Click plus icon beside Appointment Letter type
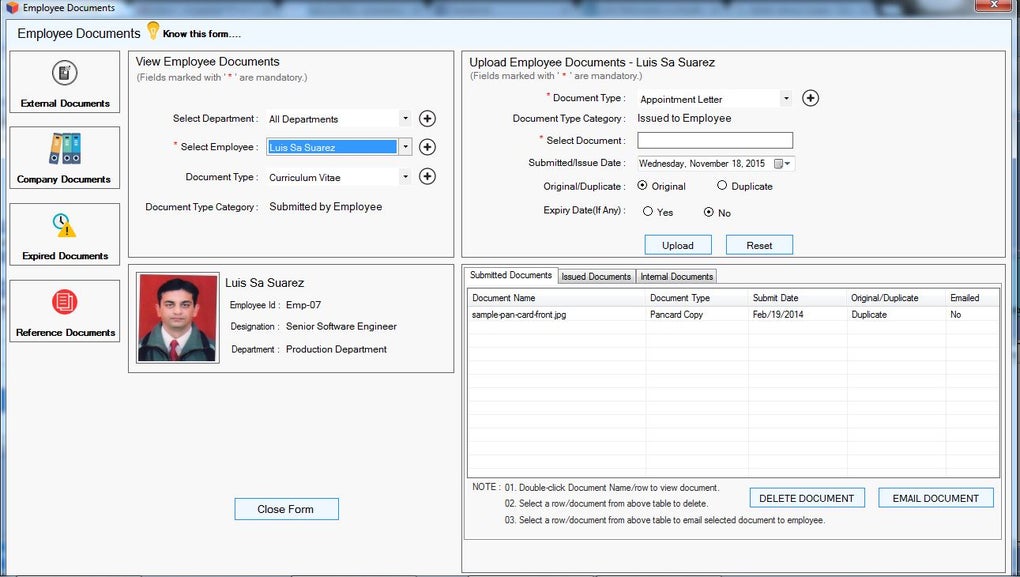This screenshot has width=1020, height=577. (810, 98)
